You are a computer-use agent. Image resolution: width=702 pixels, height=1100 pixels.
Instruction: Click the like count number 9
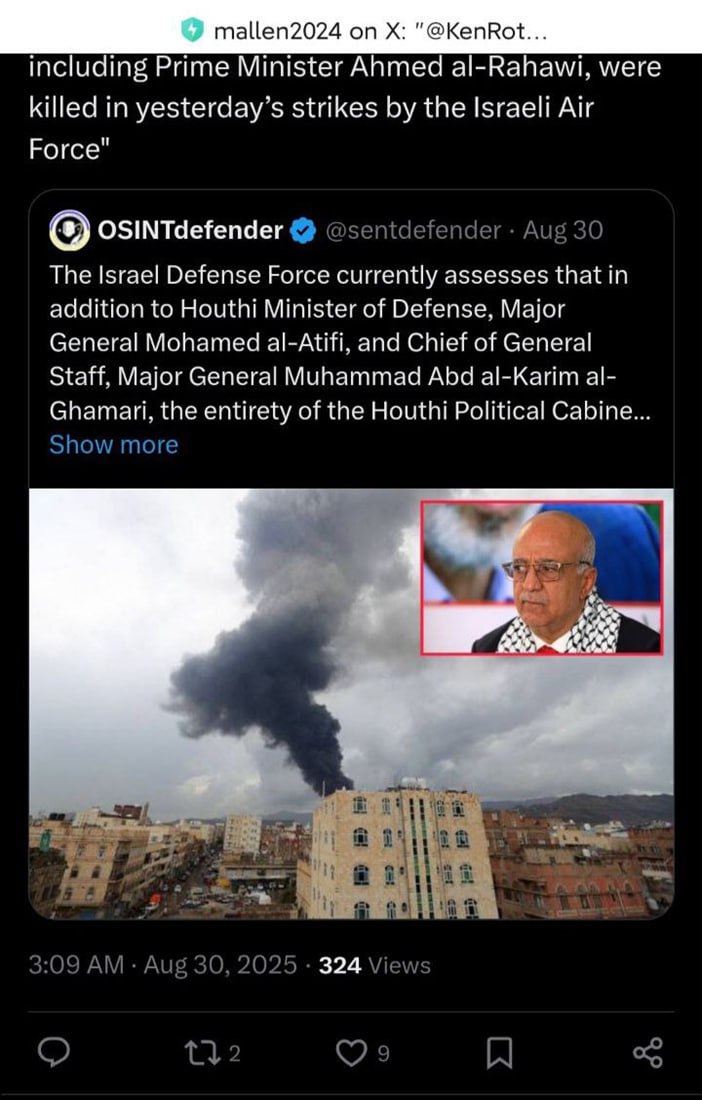(x=383, y=1053)
